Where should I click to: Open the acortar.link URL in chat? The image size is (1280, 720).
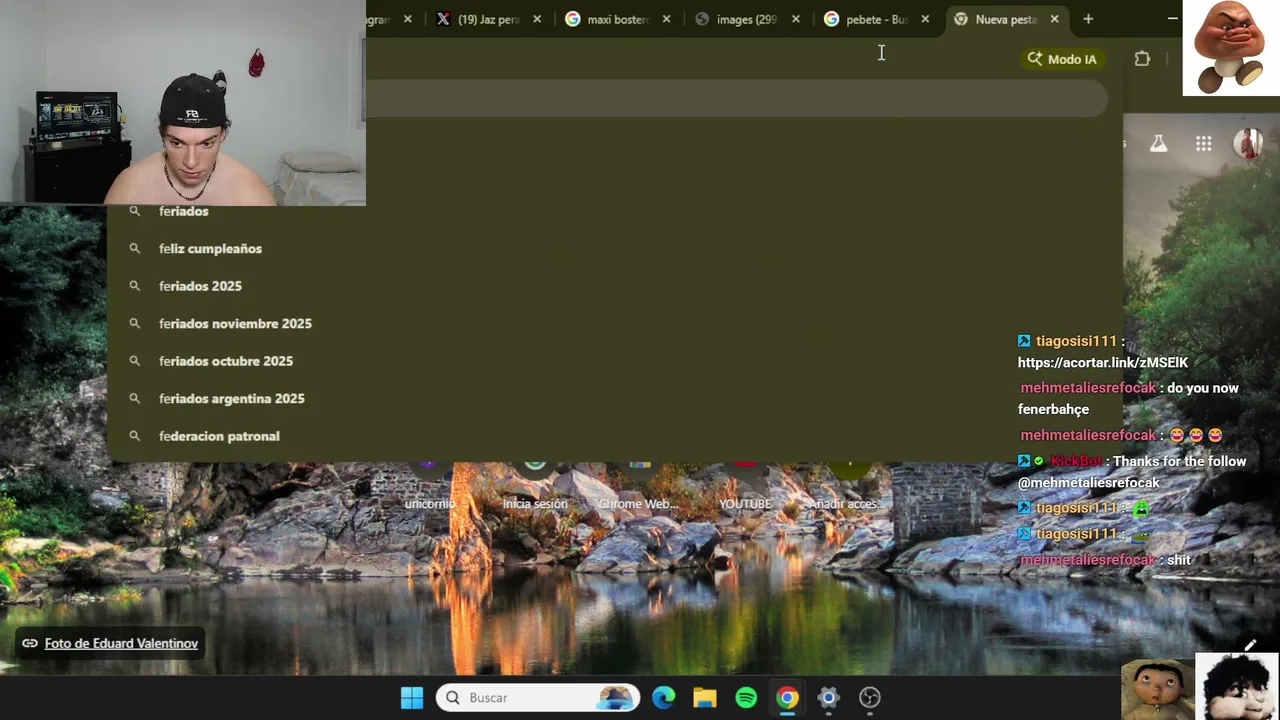(1102, 362)
